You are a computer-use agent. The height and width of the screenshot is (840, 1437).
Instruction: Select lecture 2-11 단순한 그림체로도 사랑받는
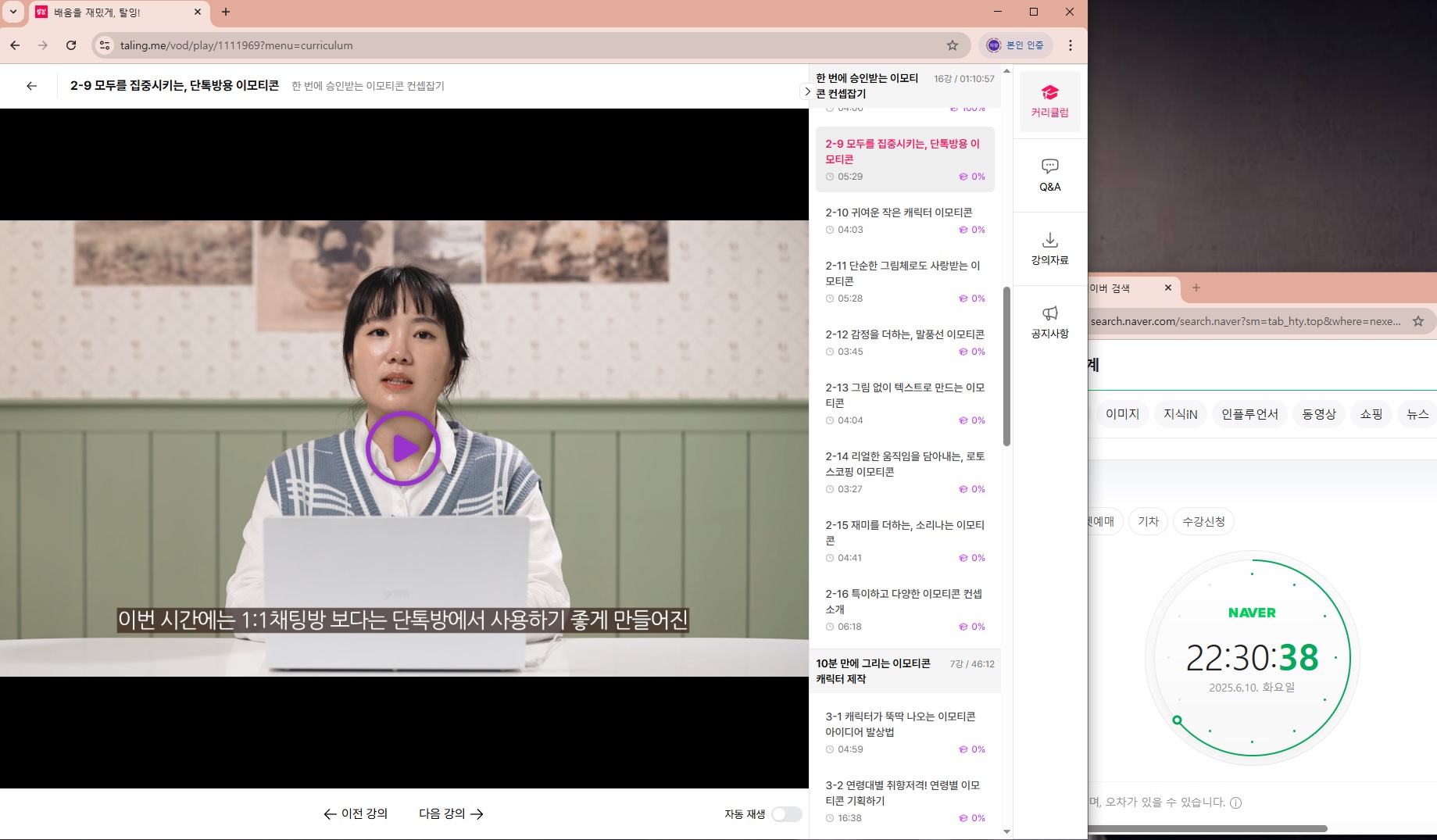click(905, 281)
